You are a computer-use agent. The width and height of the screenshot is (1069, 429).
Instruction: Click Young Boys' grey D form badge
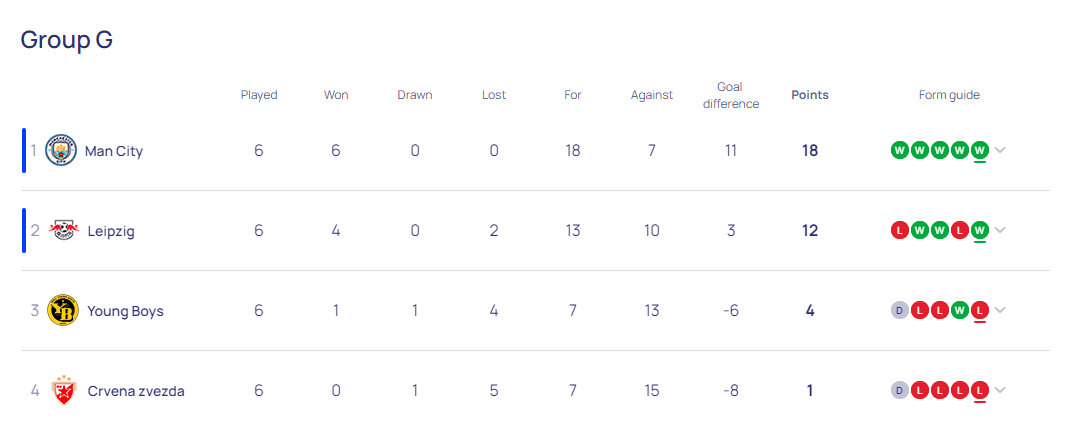click(x=900, y=311)
